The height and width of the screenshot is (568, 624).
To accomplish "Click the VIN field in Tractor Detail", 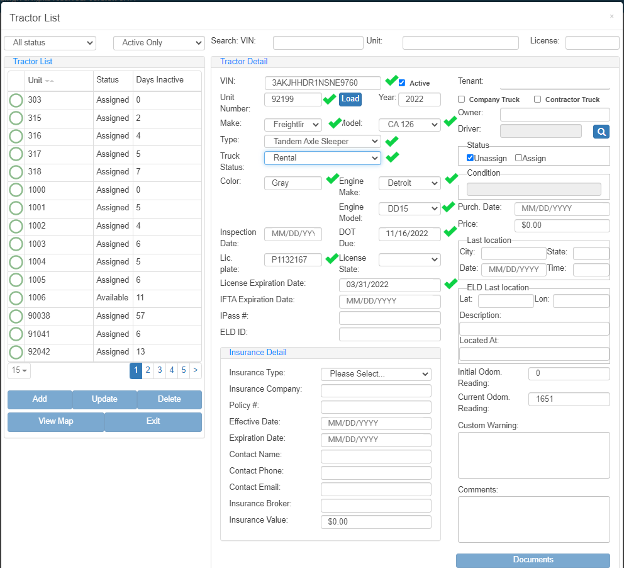I will (x=322, y=83).
